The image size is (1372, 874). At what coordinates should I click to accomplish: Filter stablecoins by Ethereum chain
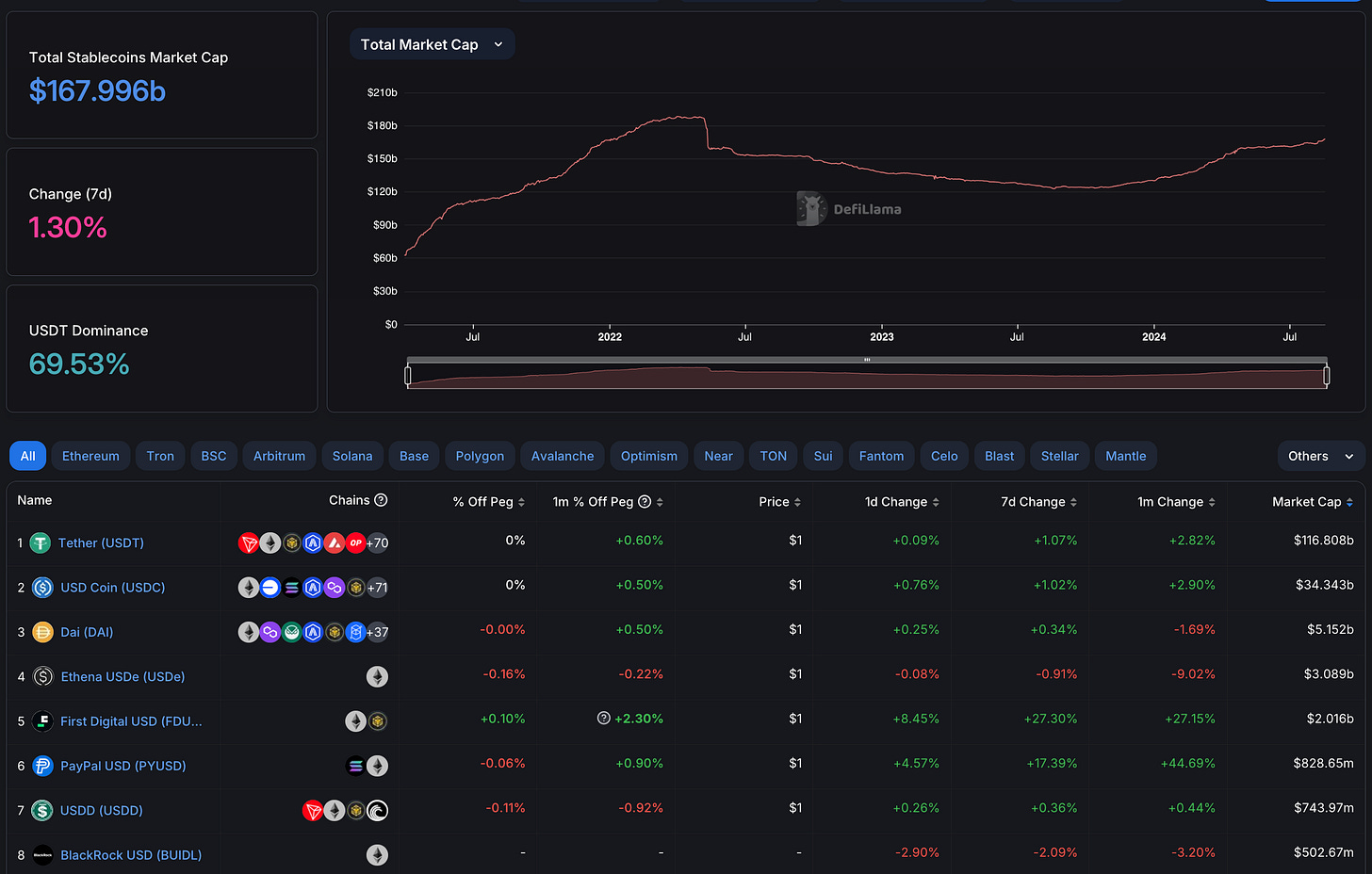[90, 456]
